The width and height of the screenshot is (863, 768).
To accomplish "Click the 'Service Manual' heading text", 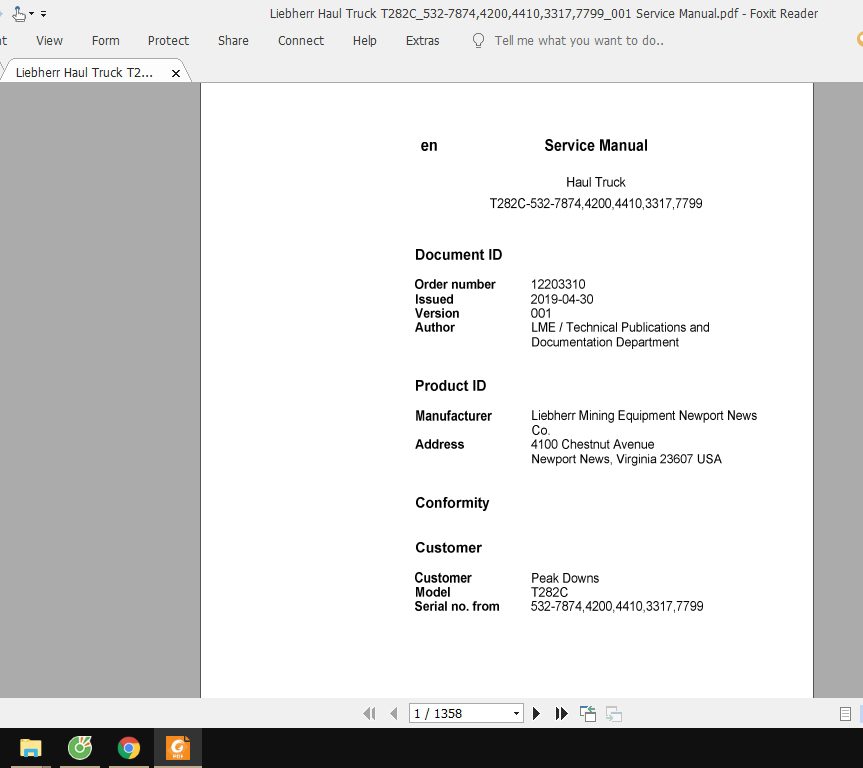I will [x=596, y=145].
